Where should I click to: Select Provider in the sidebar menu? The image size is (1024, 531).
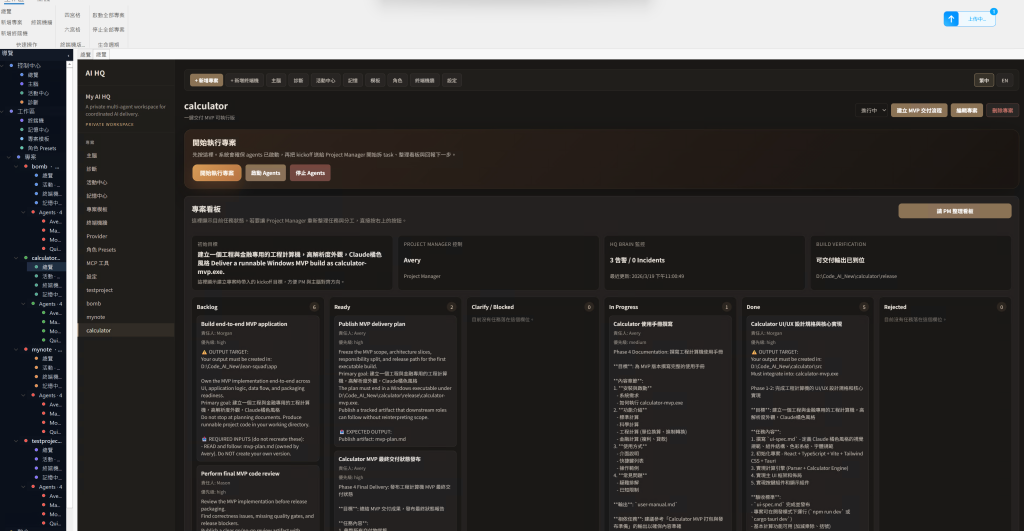coord(96,235)
